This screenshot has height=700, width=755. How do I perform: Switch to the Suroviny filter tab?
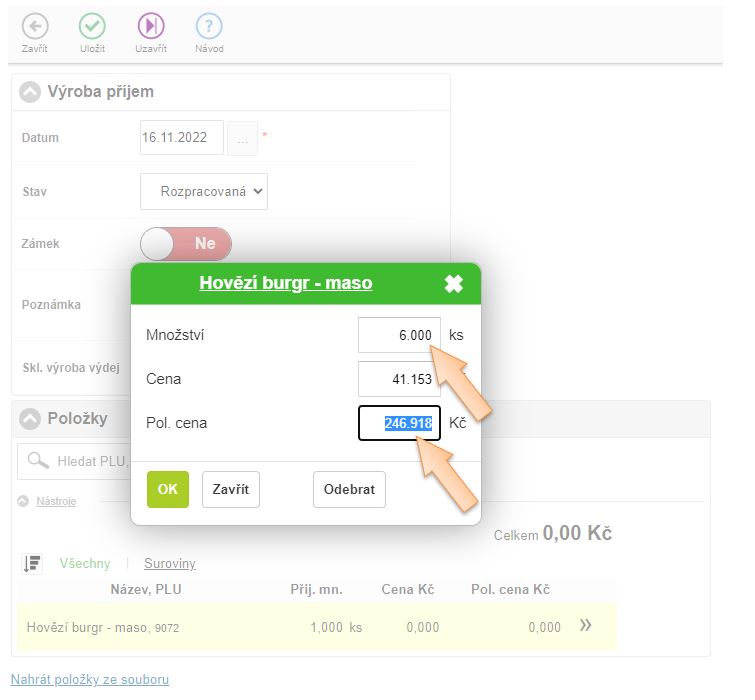click(170, 564)
